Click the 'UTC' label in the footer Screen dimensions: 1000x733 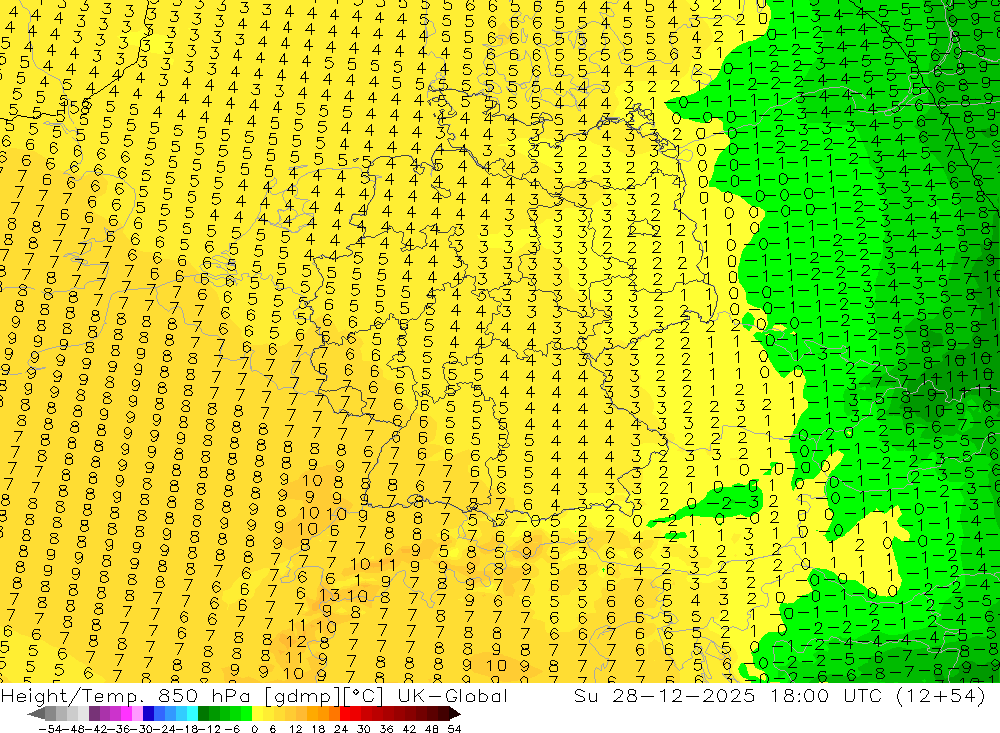click(862, 696)
